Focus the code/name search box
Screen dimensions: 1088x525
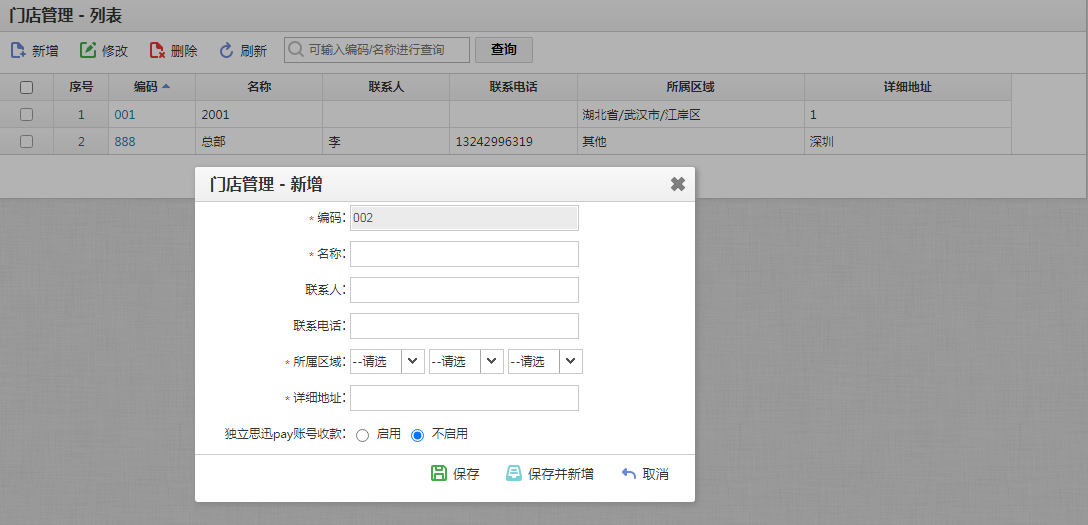pyautogui.click(x=377, y=50)
